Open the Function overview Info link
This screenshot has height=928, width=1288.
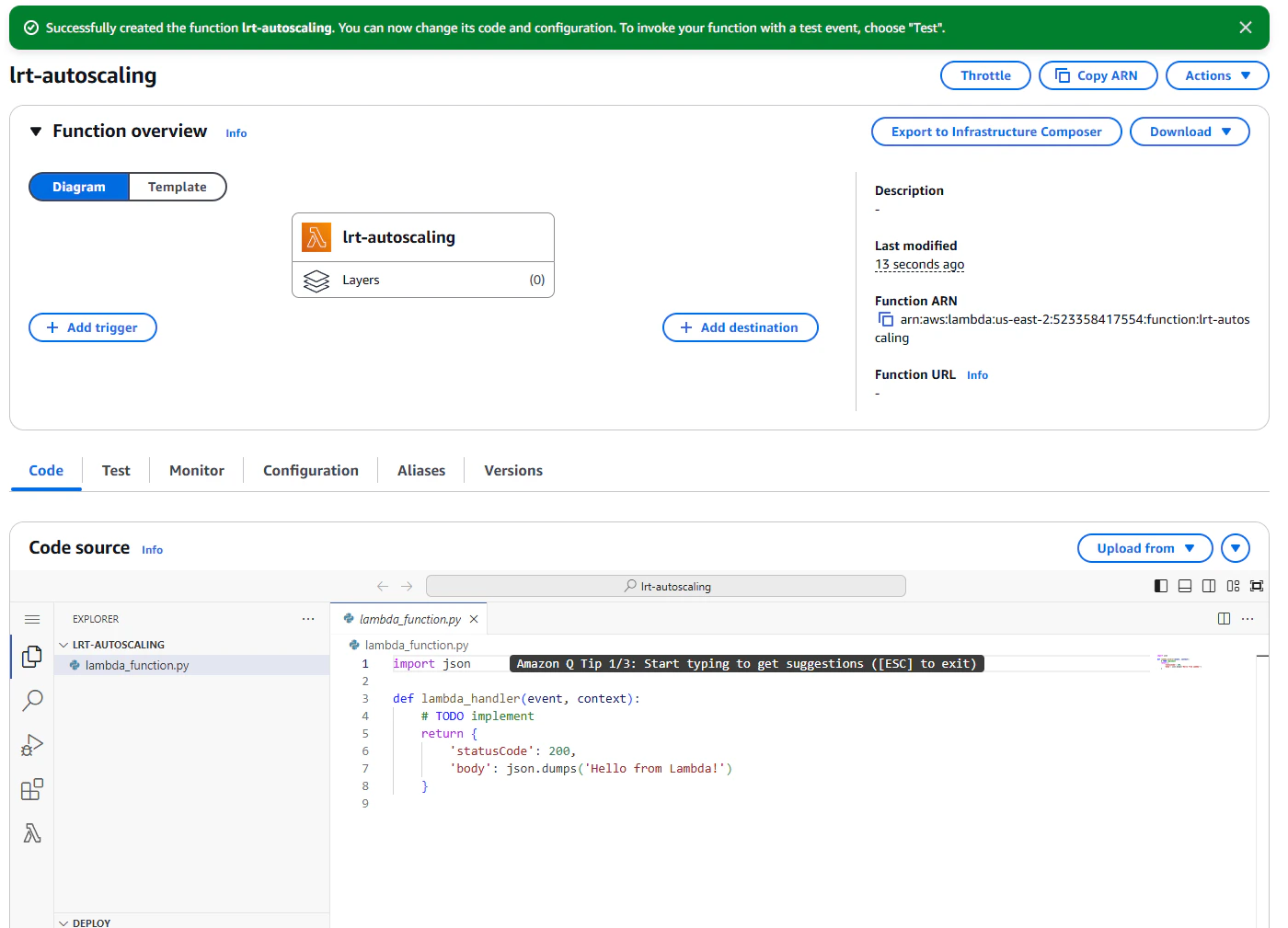tap(236, 133)
